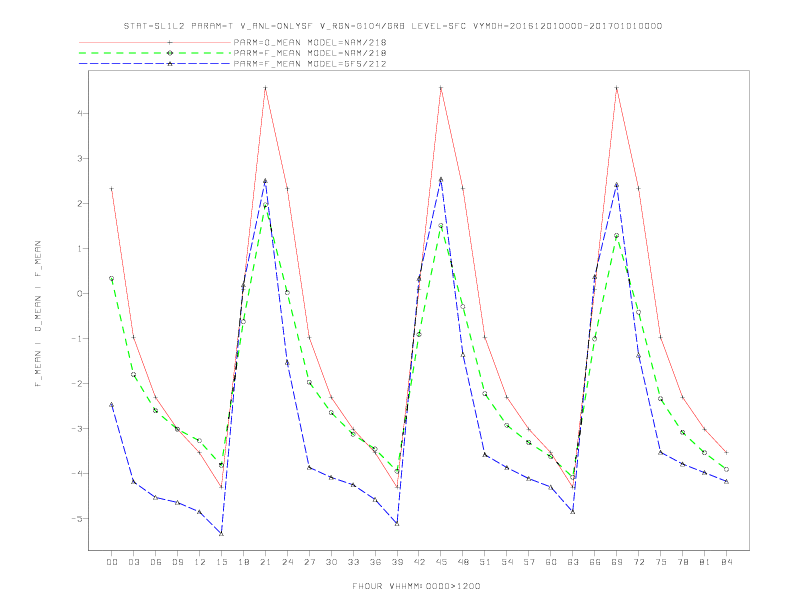
Task: Click x-axis tick label 36
Action: [375, 562]
